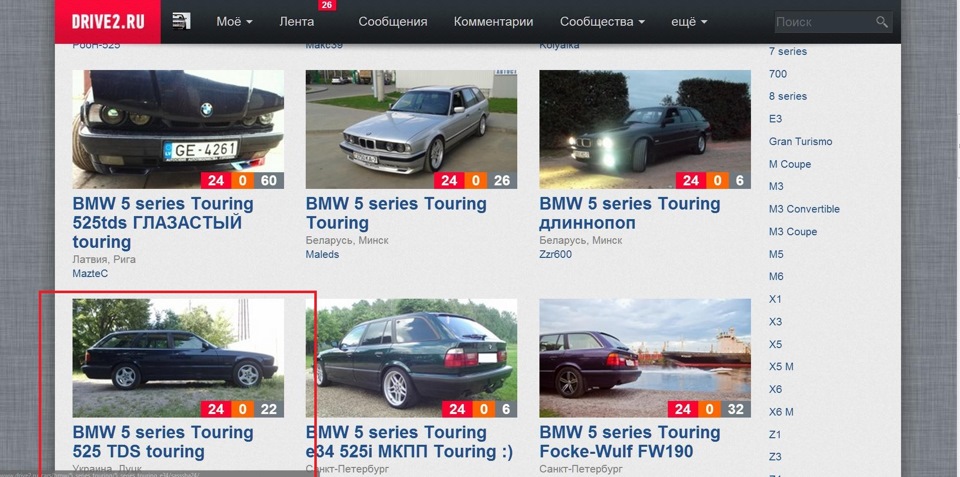Focus the Поиск search field
This screenshot has width=960, height=477.
point(833,22)
